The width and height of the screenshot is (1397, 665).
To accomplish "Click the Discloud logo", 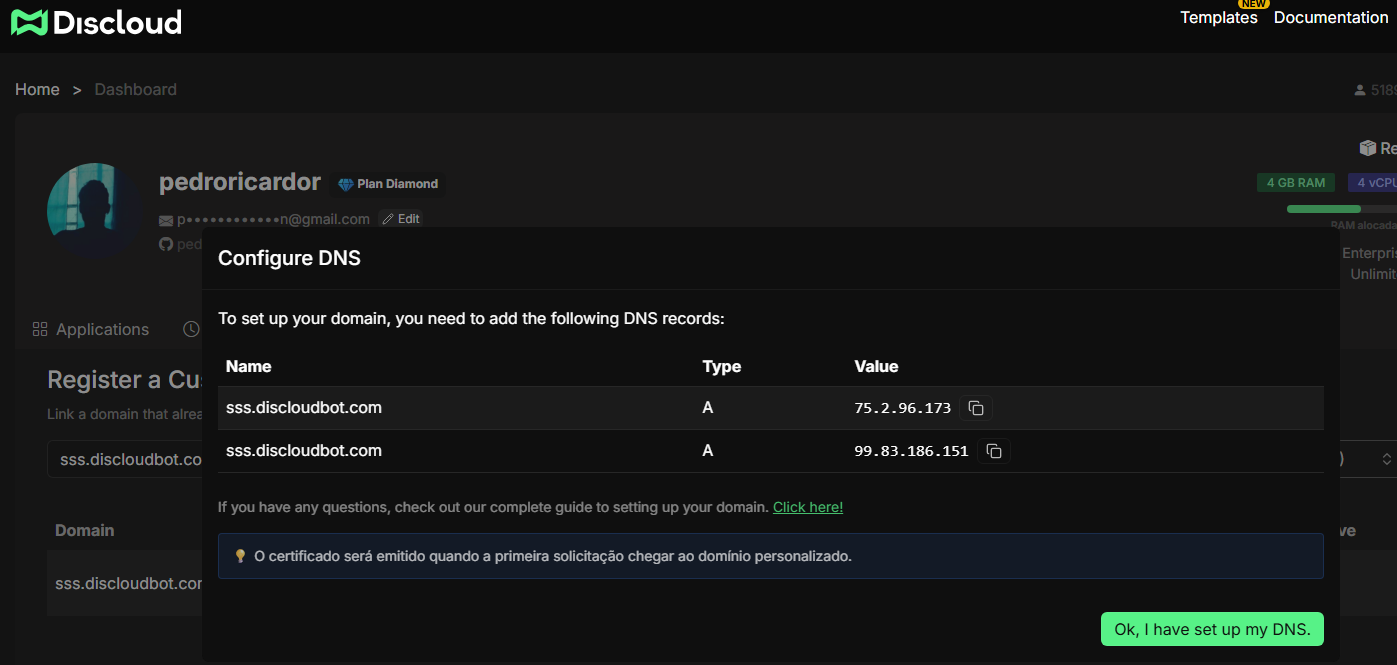I will click(x=96, y=22).
